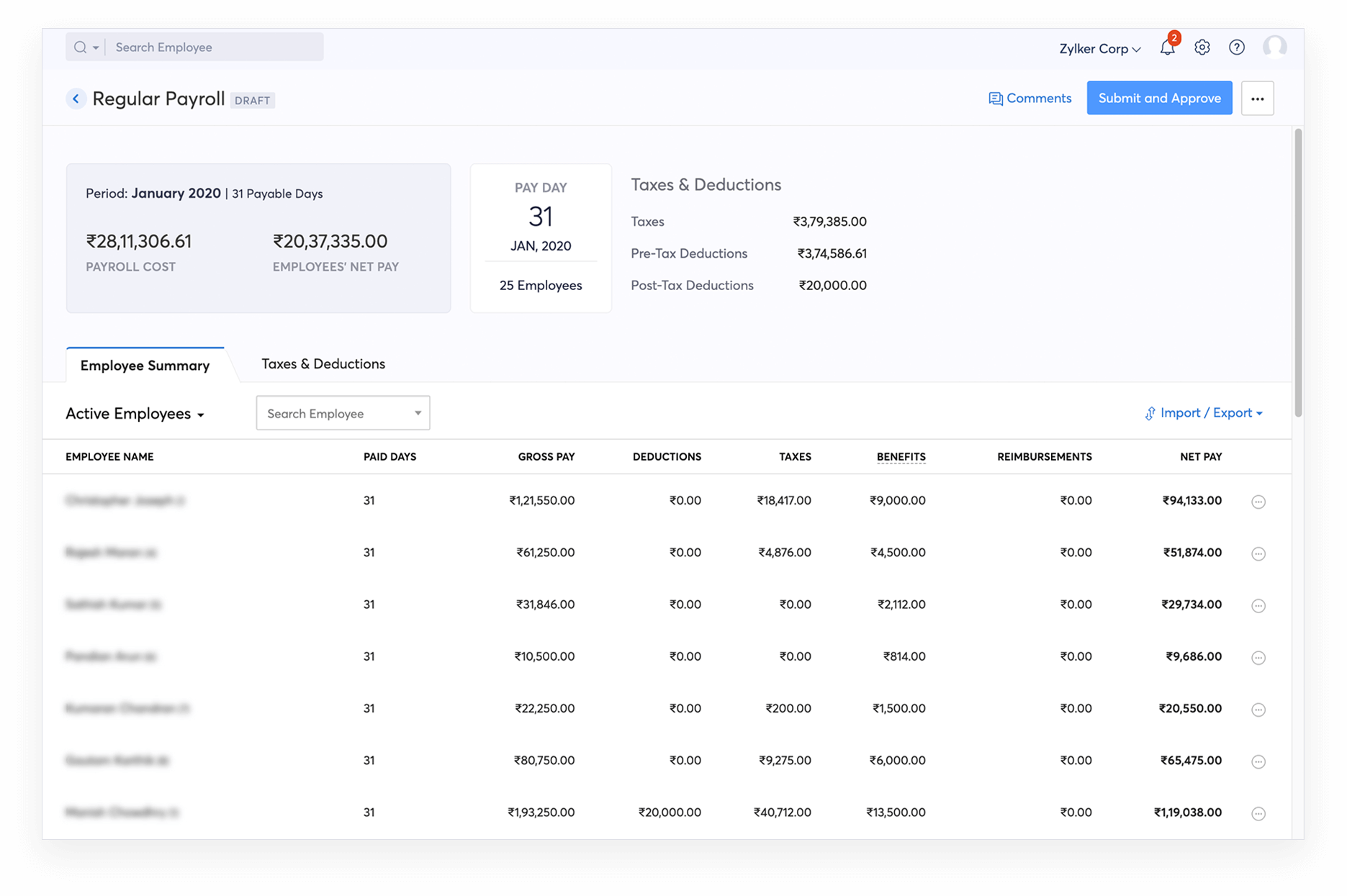Select the Employee Summary tab
The image size is (1347, 896).
click(144, 366)
